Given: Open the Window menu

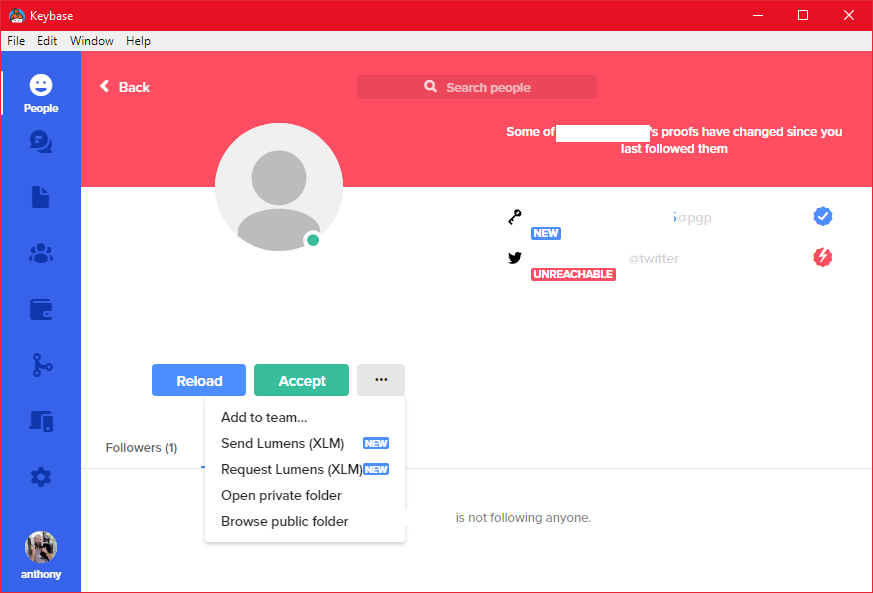Looking at the screenshot, I should [x=92, y=41].
